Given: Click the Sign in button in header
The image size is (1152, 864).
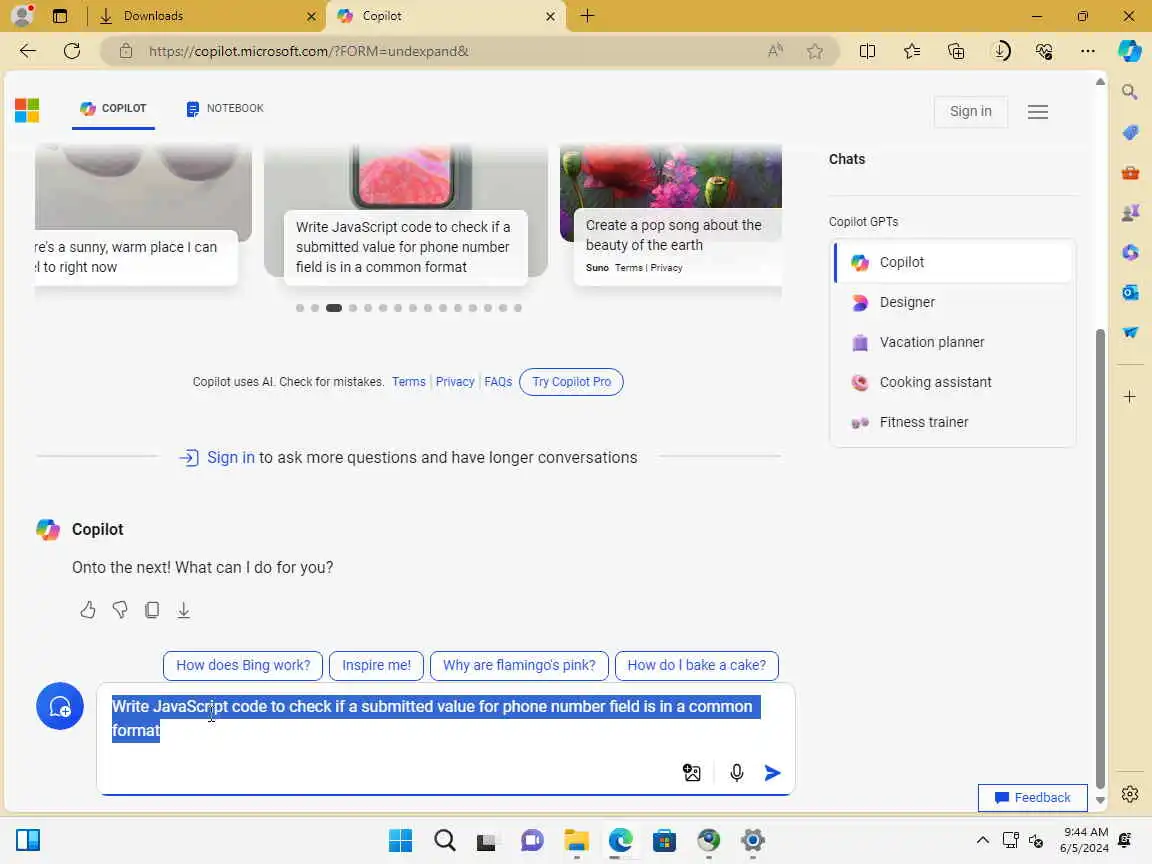Looking at the screenshot, I should pos(970,111).
